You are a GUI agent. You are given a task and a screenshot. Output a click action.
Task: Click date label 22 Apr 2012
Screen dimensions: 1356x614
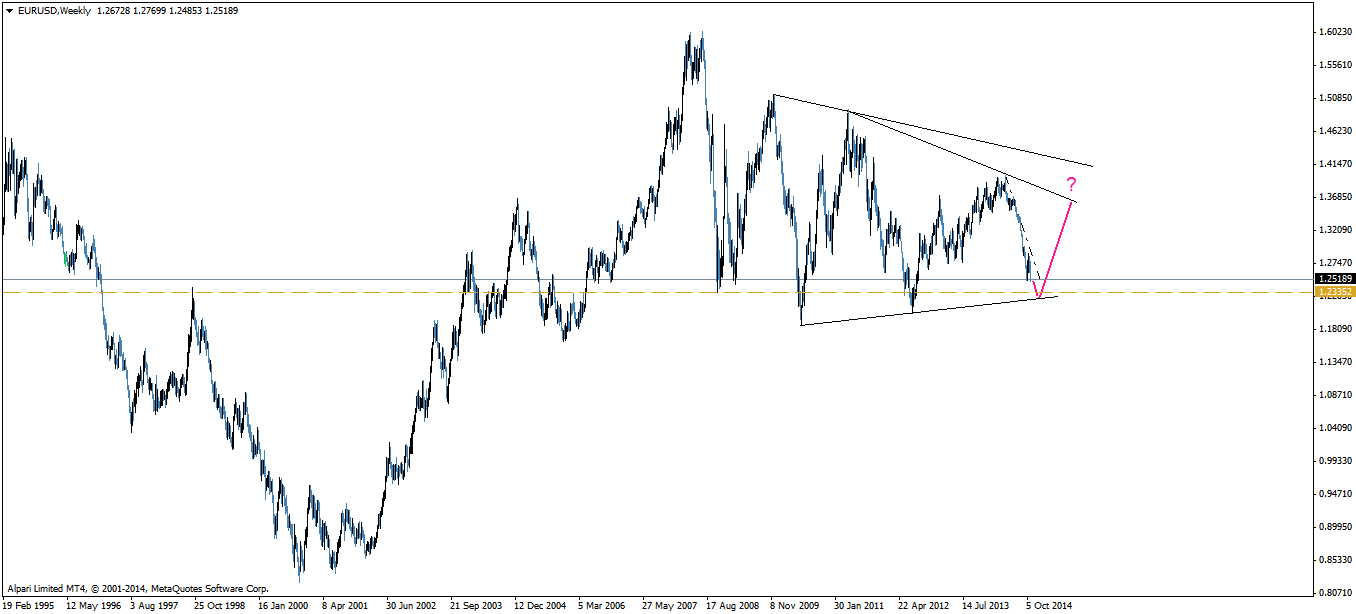(x=924, y=606)
